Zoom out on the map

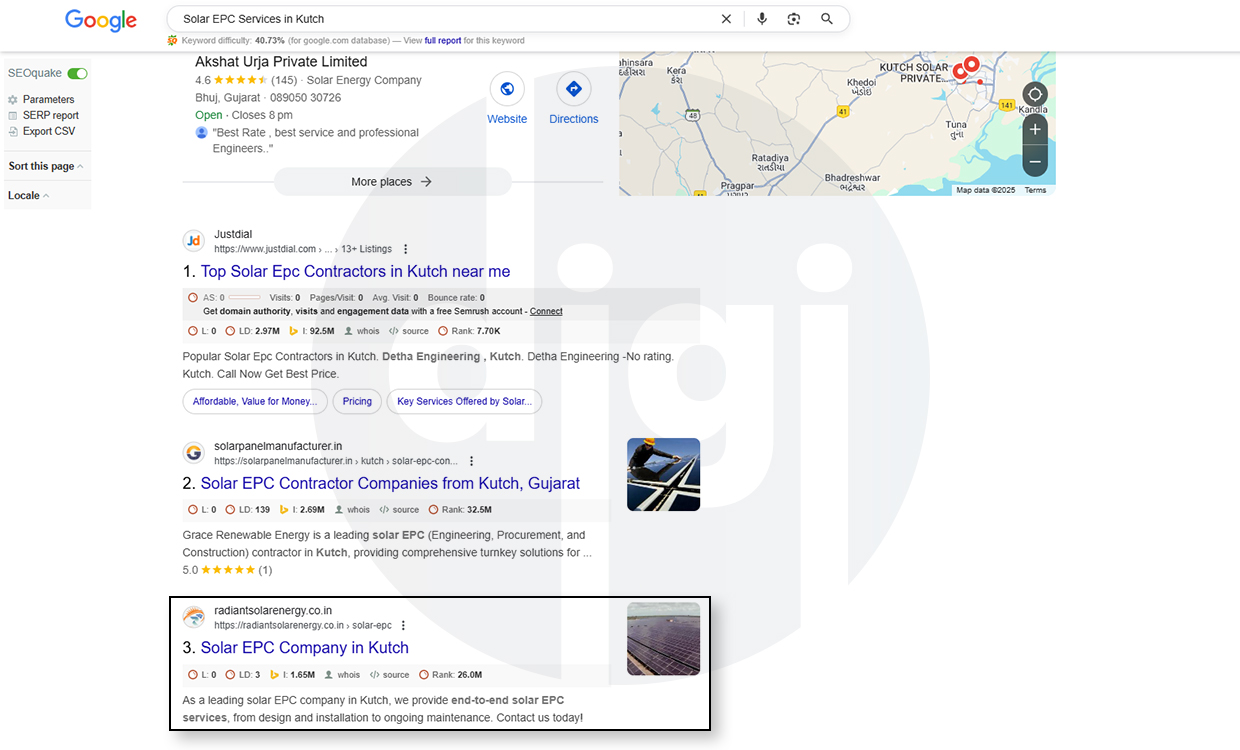(1035, 161)
